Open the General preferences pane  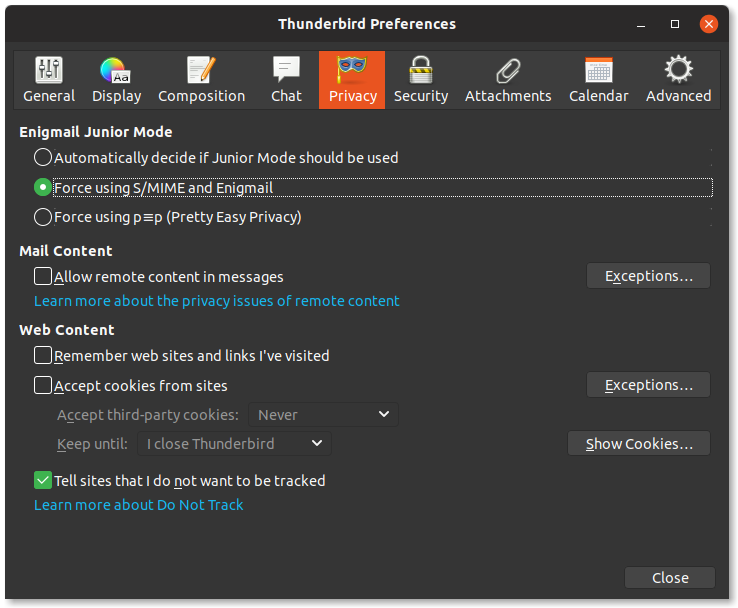pos(49,80)
